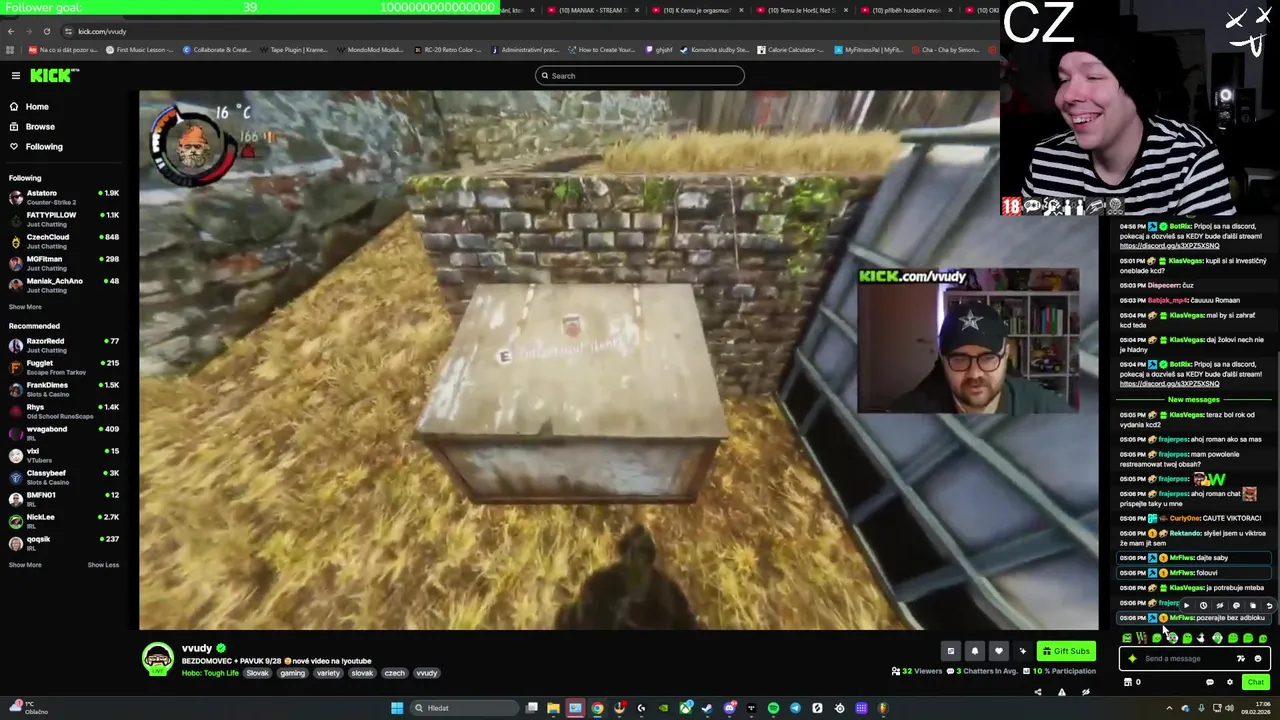This screenshot has width=1280, height=720.
Task: Click the KICK logo
Action: (52, 76)
